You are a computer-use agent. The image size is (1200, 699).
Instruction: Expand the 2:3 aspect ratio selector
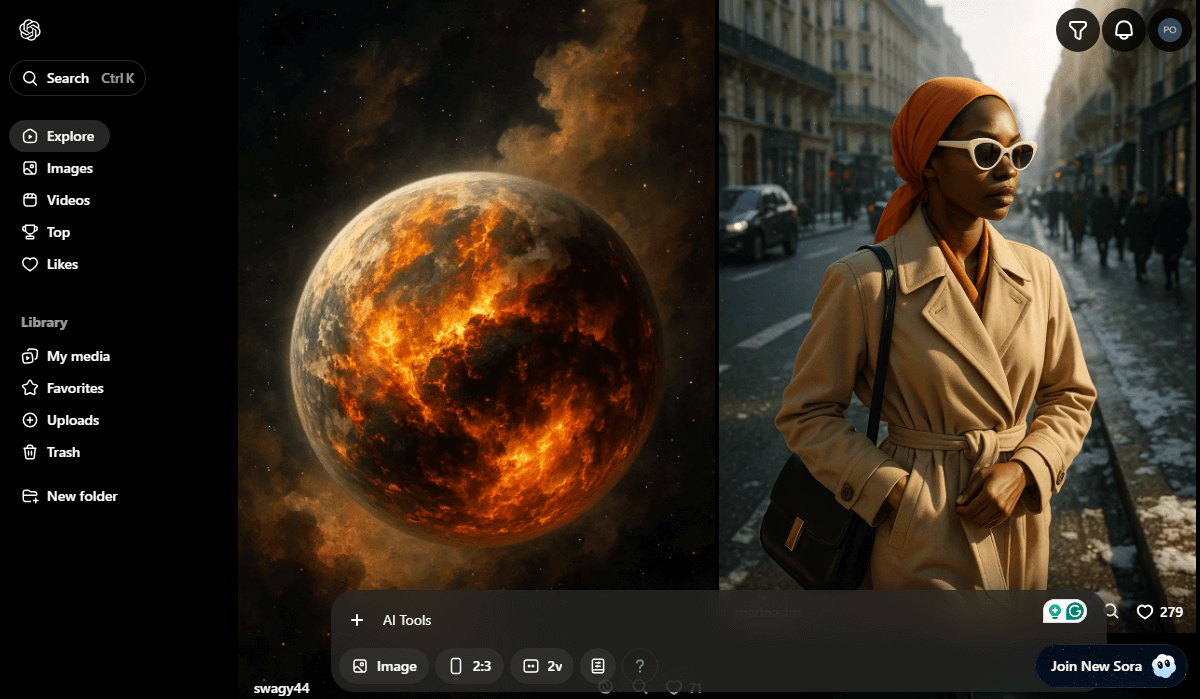click(x=469, y=666)
